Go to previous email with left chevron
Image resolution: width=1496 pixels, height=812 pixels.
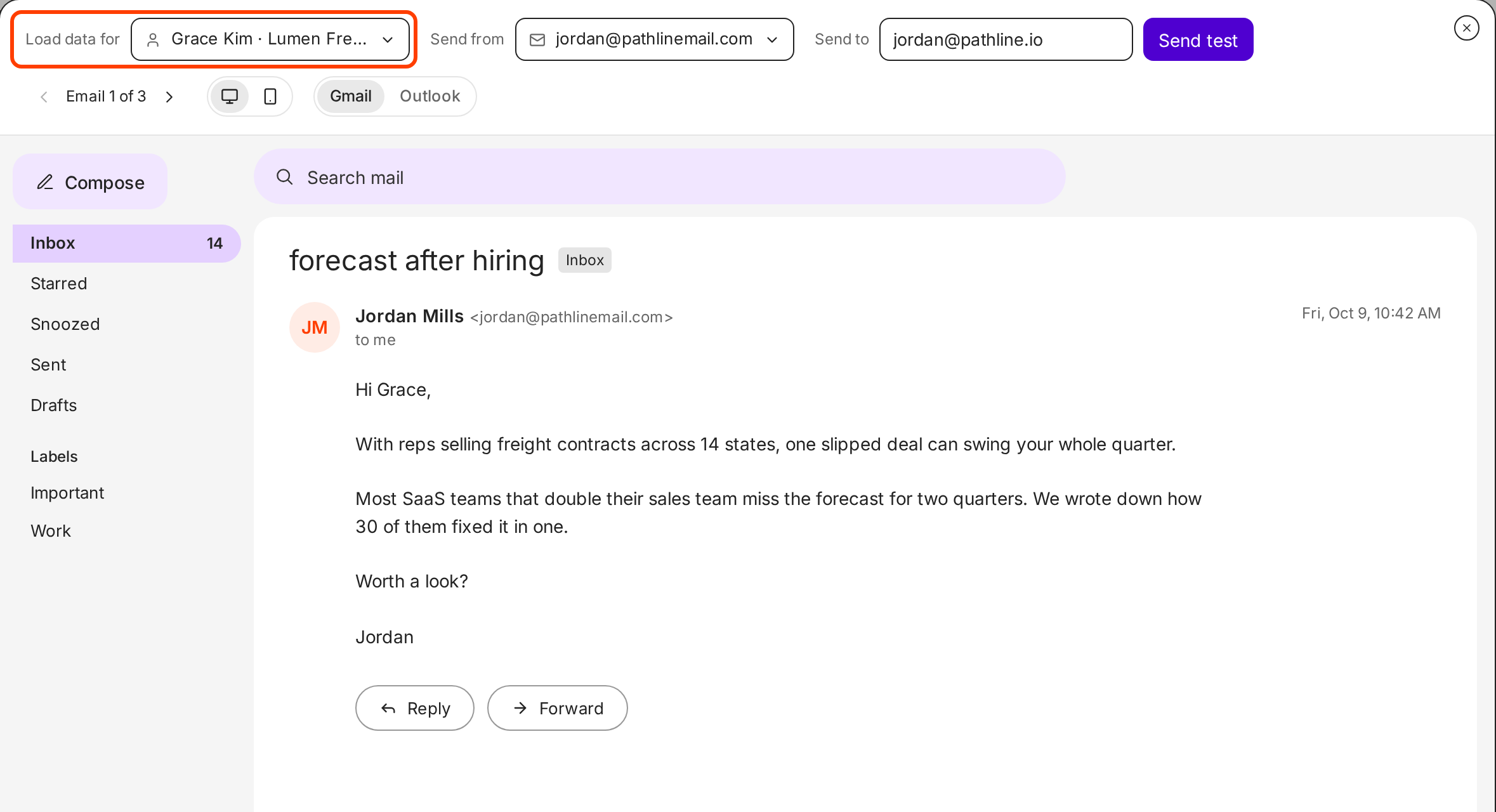point(44,96)
